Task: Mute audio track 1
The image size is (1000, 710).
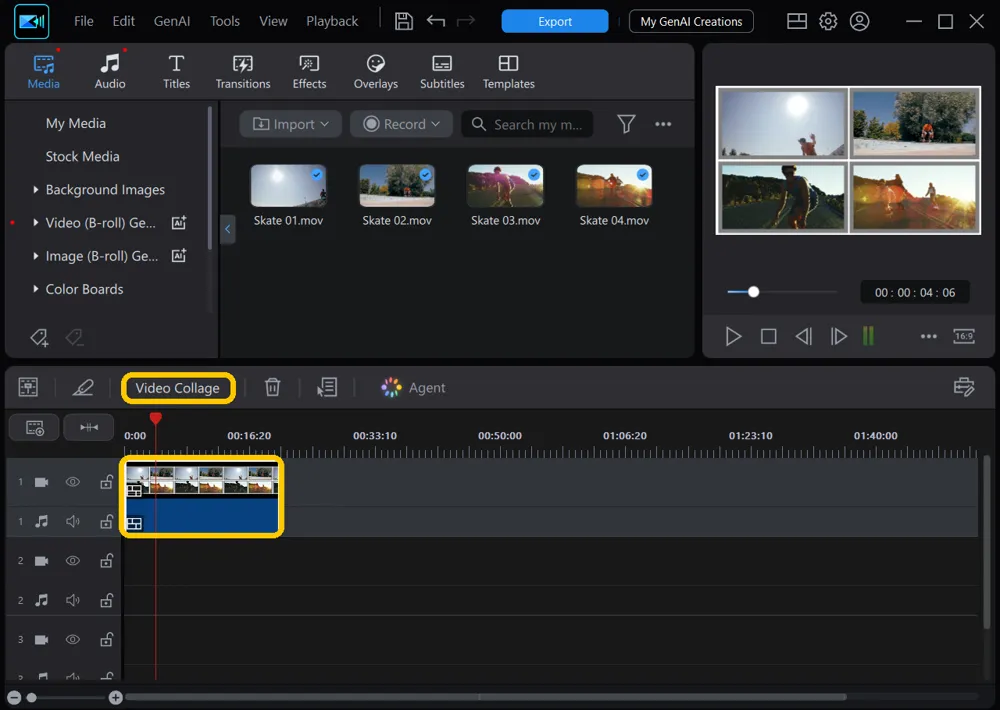Action: click(x=73, y=521)
